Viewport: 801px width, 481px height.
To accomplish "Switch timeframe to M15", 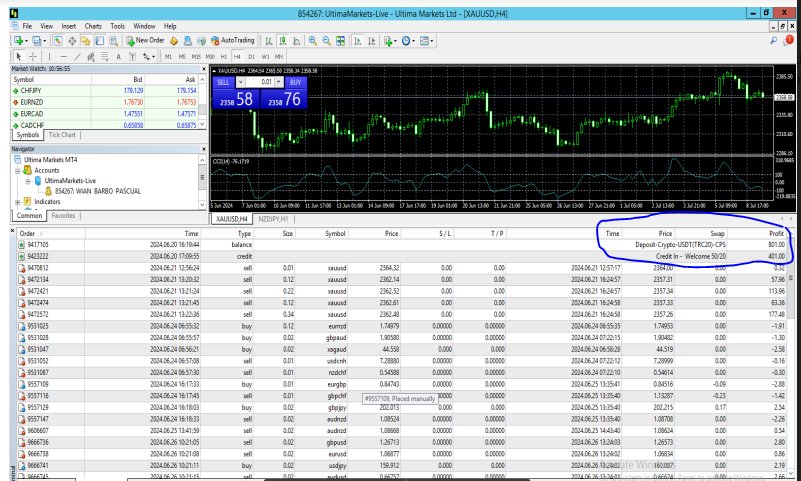I will 196,57.
